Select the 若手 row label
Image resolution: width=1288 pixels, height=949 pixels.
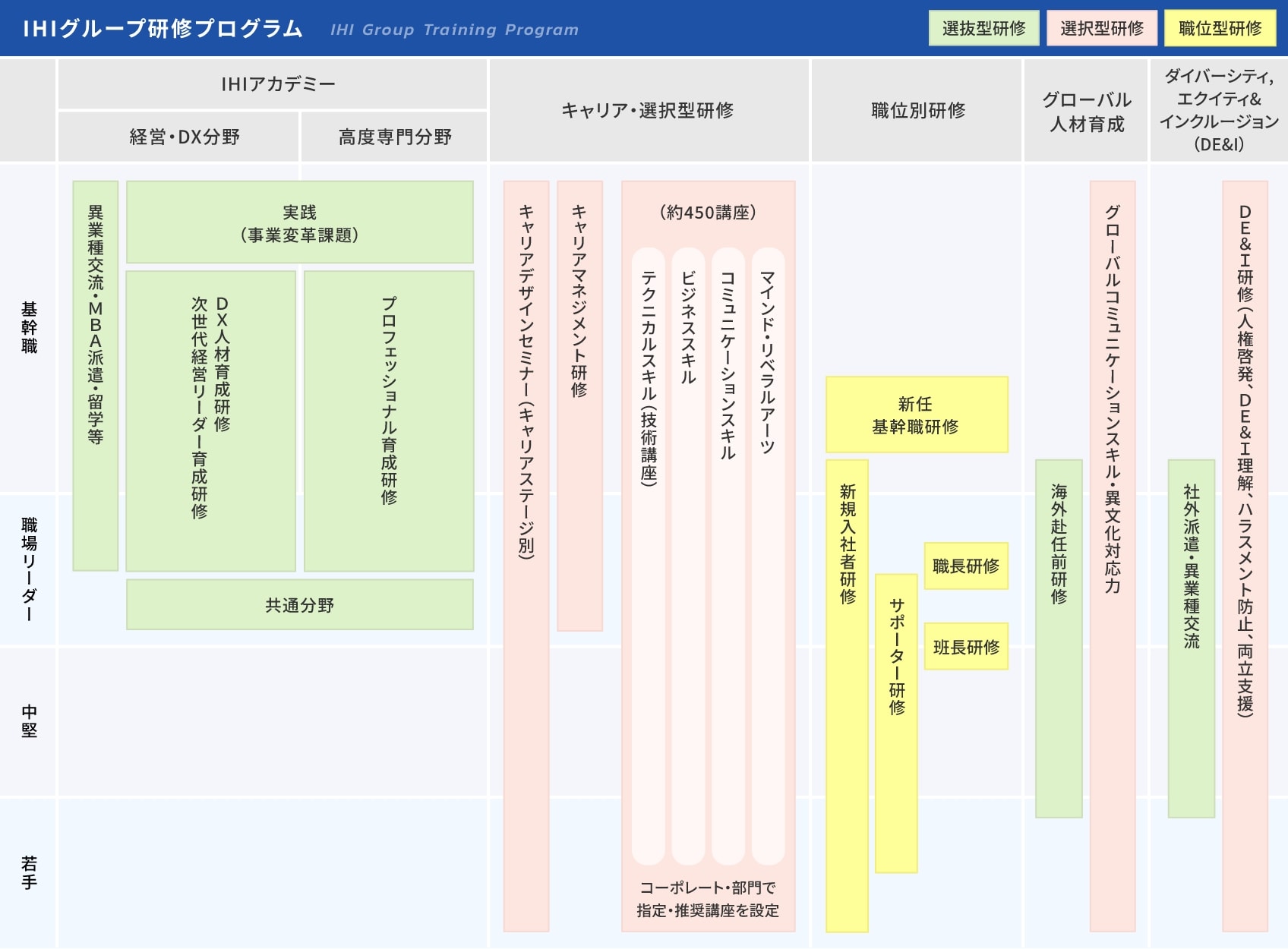point(29,872)
